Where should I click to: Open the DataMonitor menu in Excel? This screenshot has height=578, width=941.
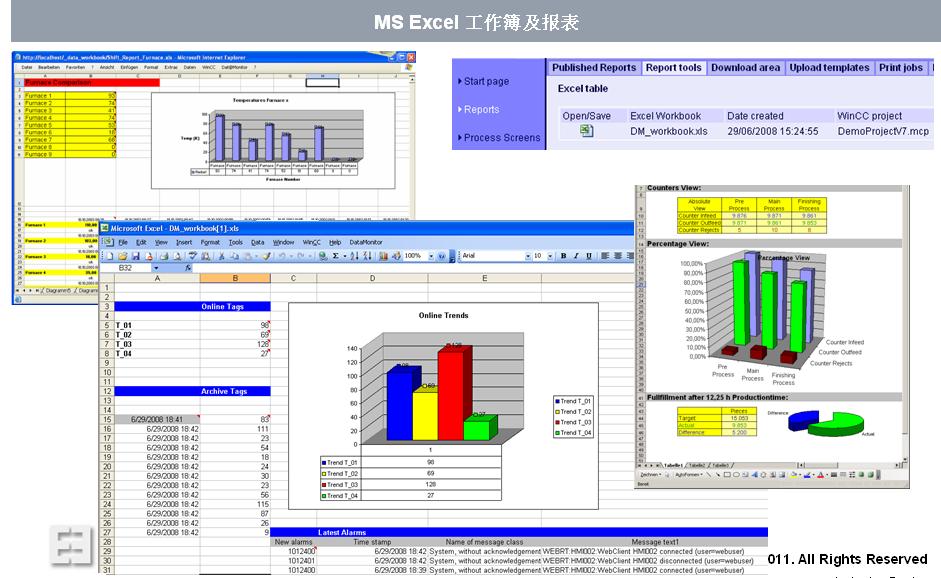366,242
